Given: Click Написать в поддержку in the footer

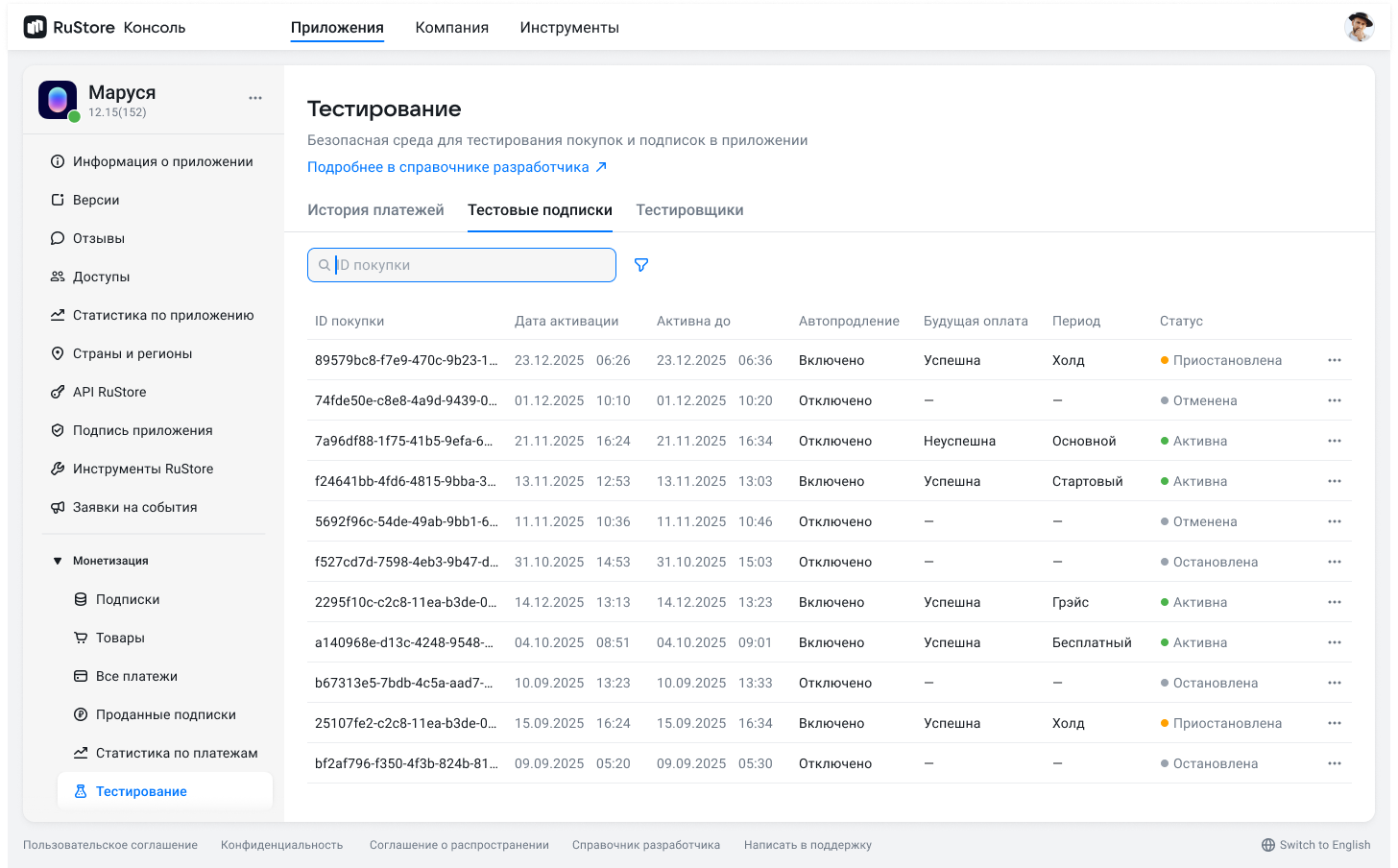Looking at the screenshot, I should point(807,845).
